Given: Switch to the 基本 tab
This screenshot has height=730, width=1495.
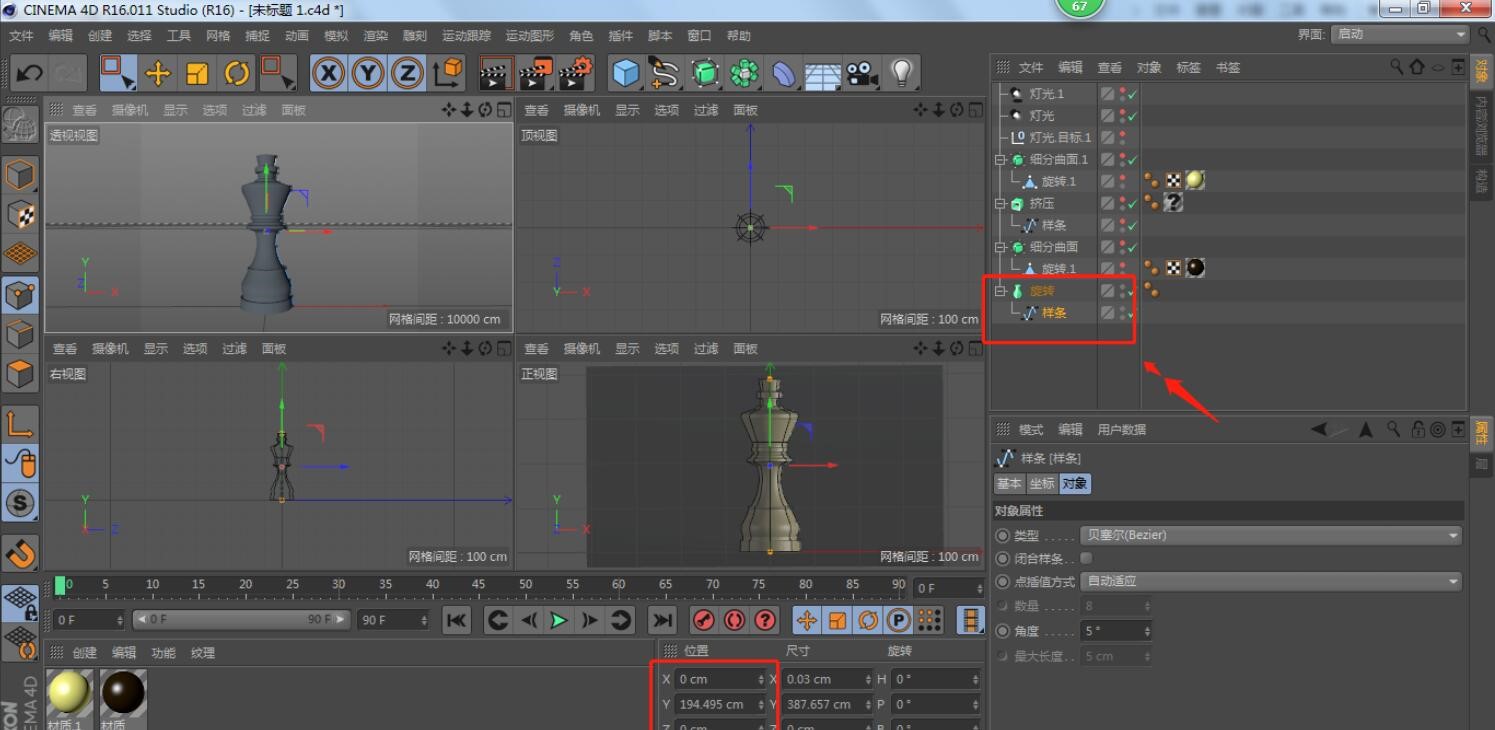Looking at the screenshot, I should tap(1009, 483).
